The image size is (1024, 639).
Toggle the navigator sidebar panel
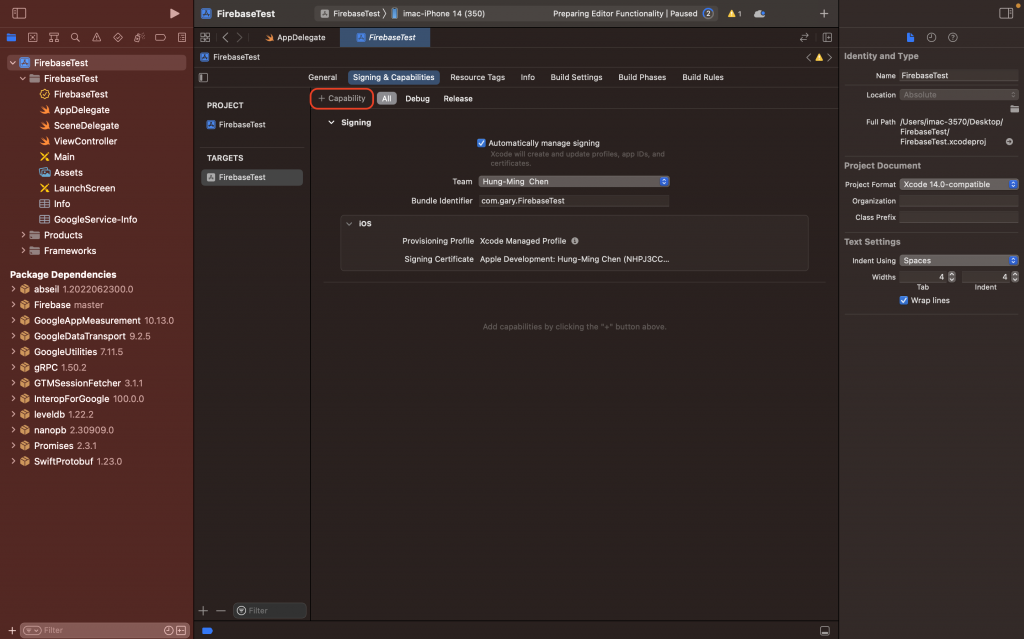tap(19, 13)
